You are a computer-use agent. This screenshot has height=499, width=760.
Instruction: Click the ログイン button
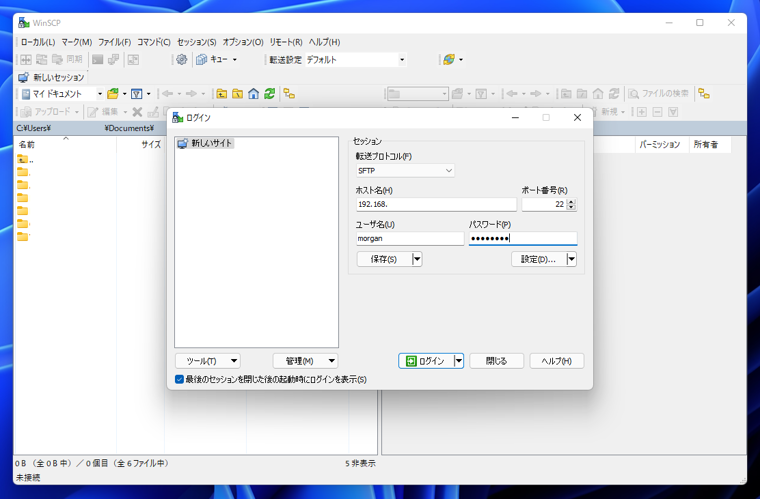coord(426,361)
